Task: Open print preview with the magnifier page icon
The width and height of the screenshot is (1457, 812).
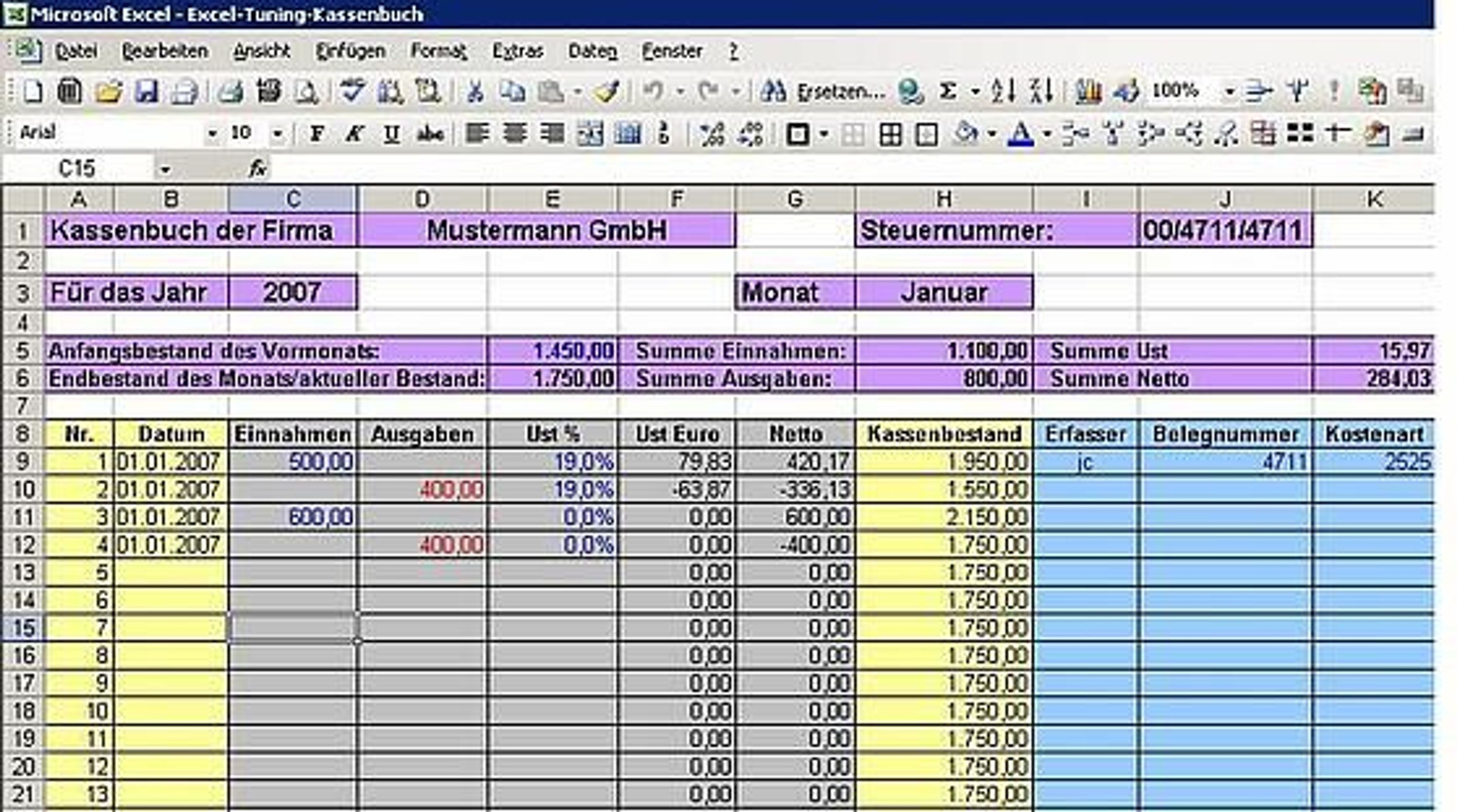Action: tap(306, 91)
